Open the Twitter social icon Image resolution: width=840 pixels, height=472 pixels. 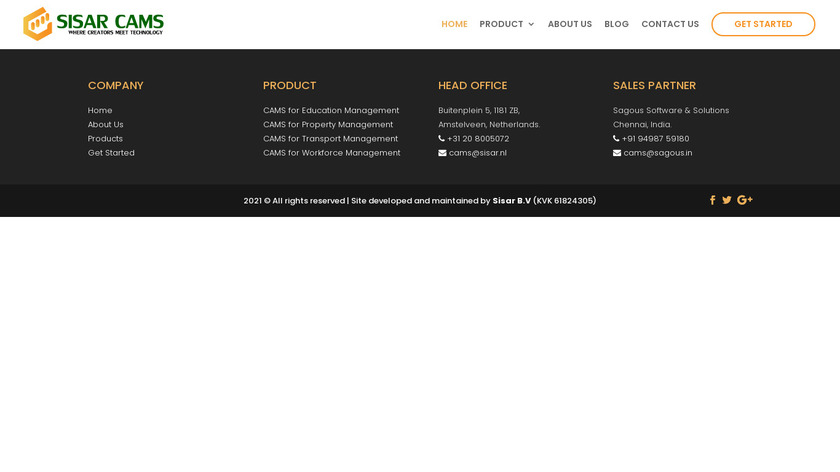[726, 200]
